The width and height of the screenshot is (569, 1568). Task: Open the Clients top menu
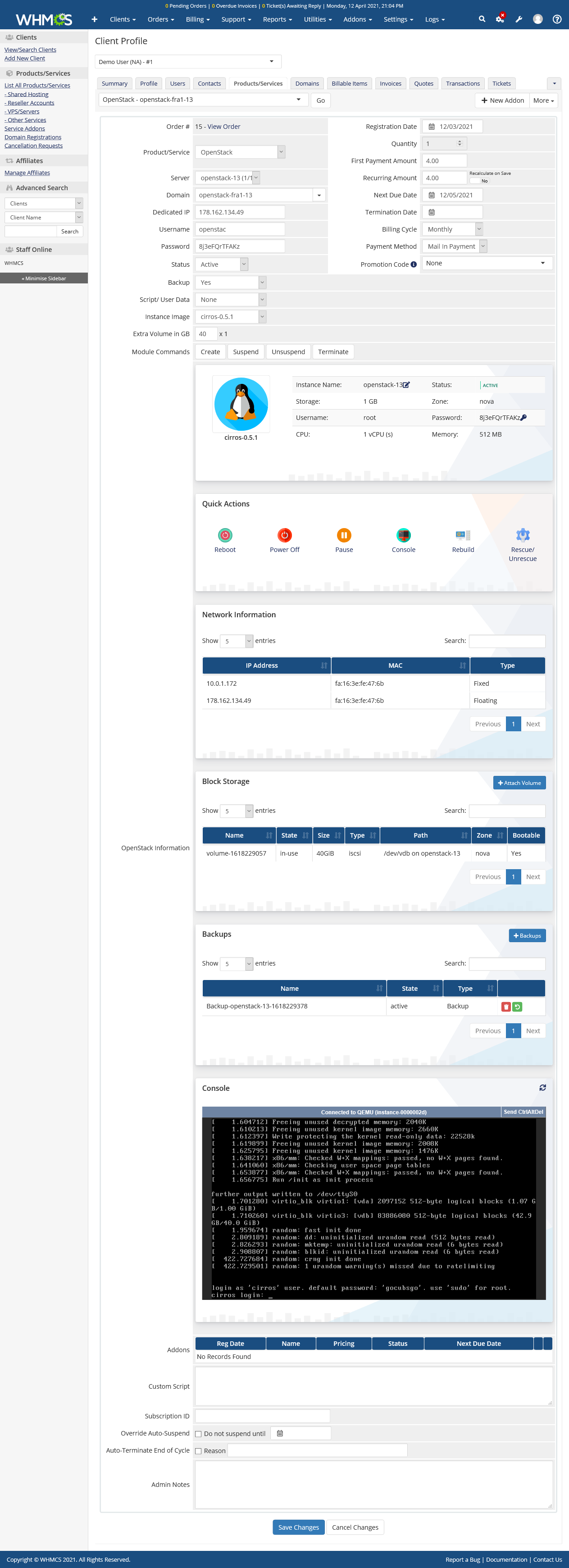coord(123,19)
